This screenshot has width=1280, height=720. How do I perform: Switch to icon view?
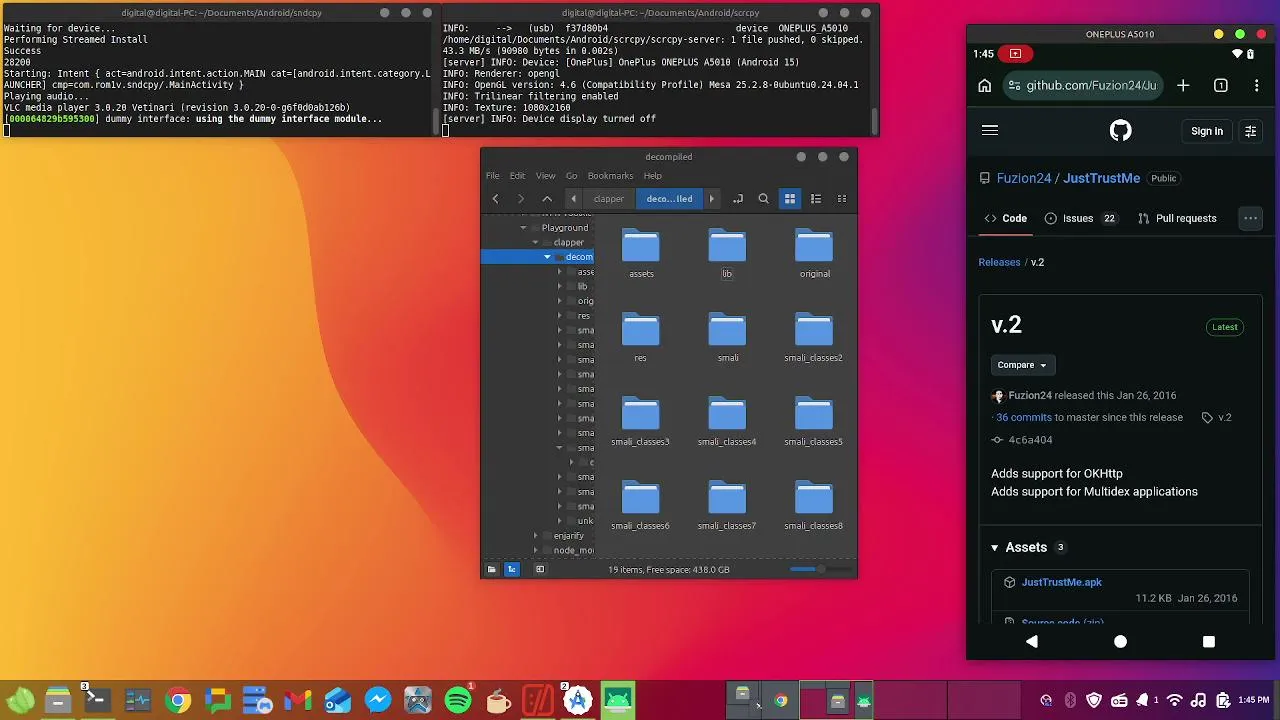click(790, 199)
